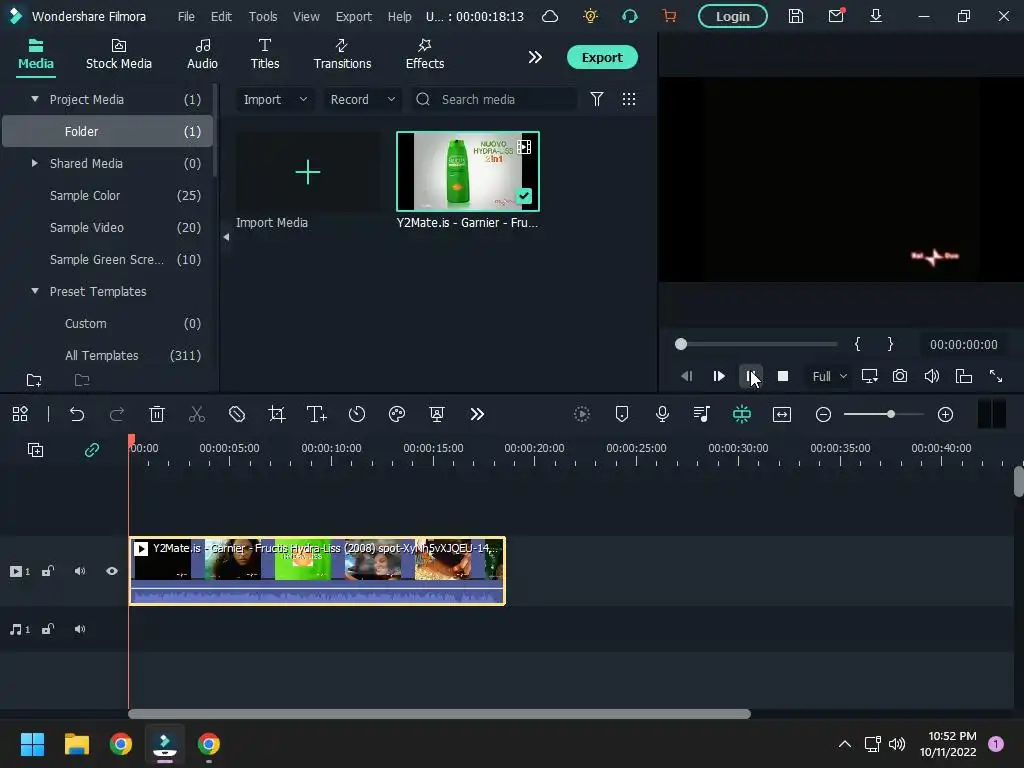Click the zoom-to-fit timeline icon
The image size is (1024, 768).
click(782, 414)
